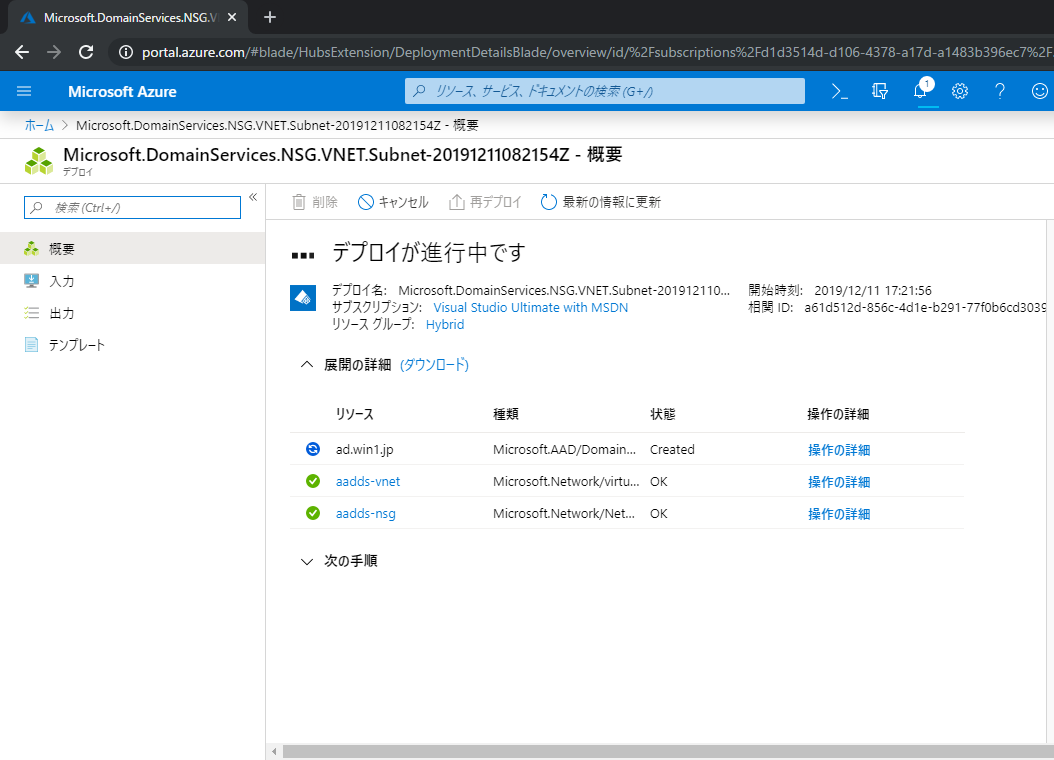Click the aadds-nsg green check icon
The height and width of the screenshot is (760, 1054).
pyautogui.click(x=313, y=513)
